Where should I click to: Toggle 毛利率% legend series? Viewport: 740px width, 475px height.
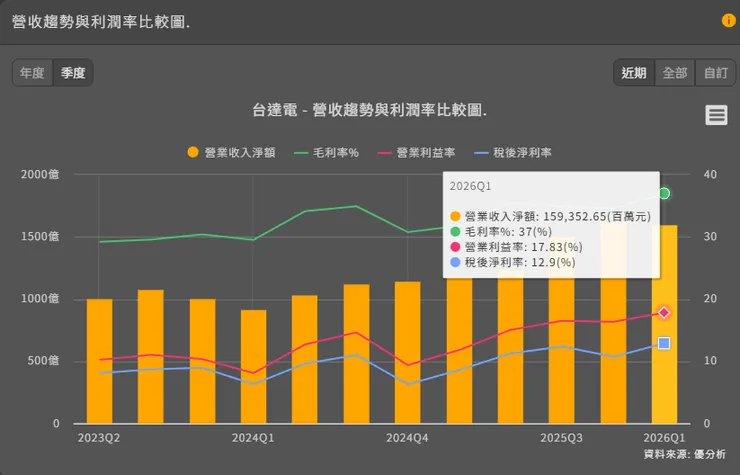pos(326,153)
